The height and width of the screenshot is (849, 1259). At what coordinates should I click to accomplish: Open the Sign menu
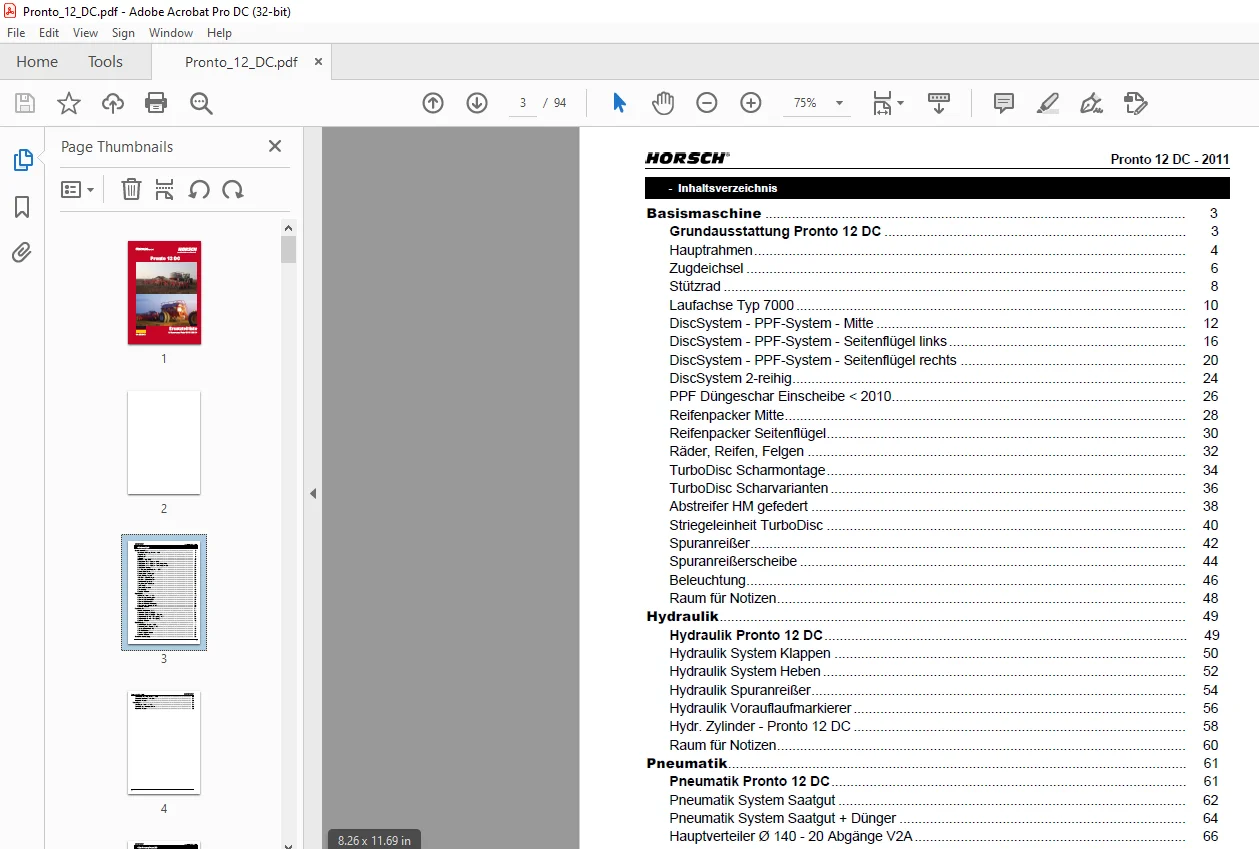pyautogui.click(x=123, y=33)
